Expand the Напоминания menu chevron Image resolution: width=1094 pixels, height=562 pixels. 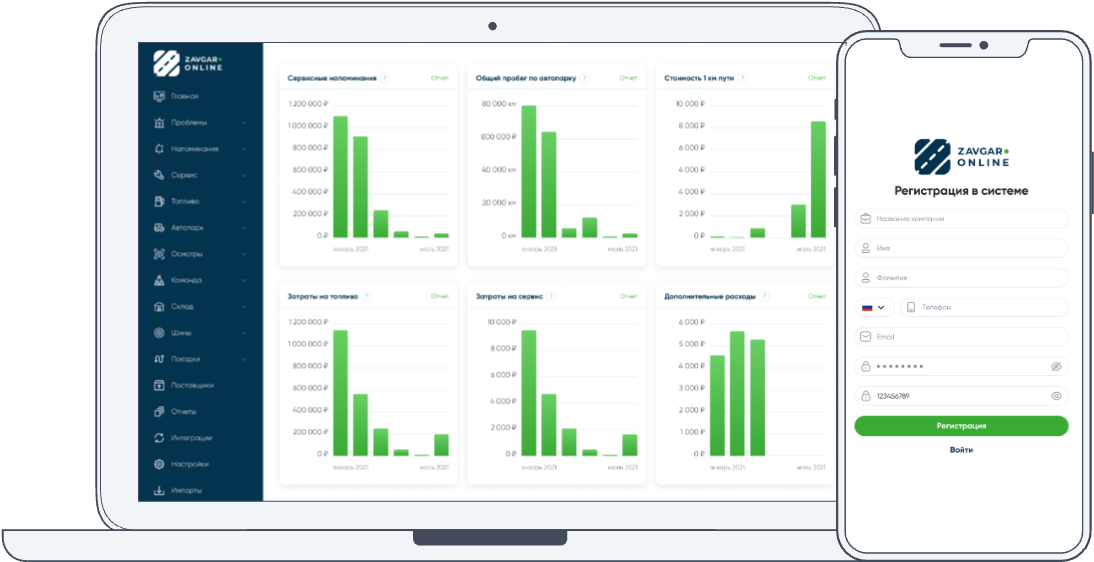tap(244, 149)
